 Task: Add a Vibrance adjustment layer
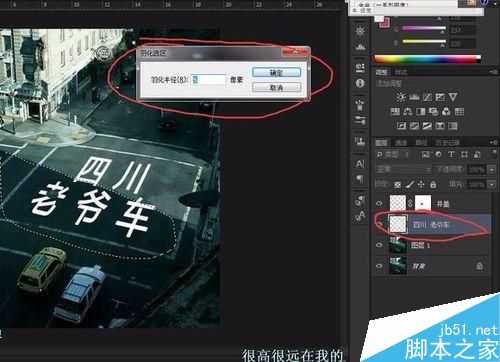pos(453,97)
